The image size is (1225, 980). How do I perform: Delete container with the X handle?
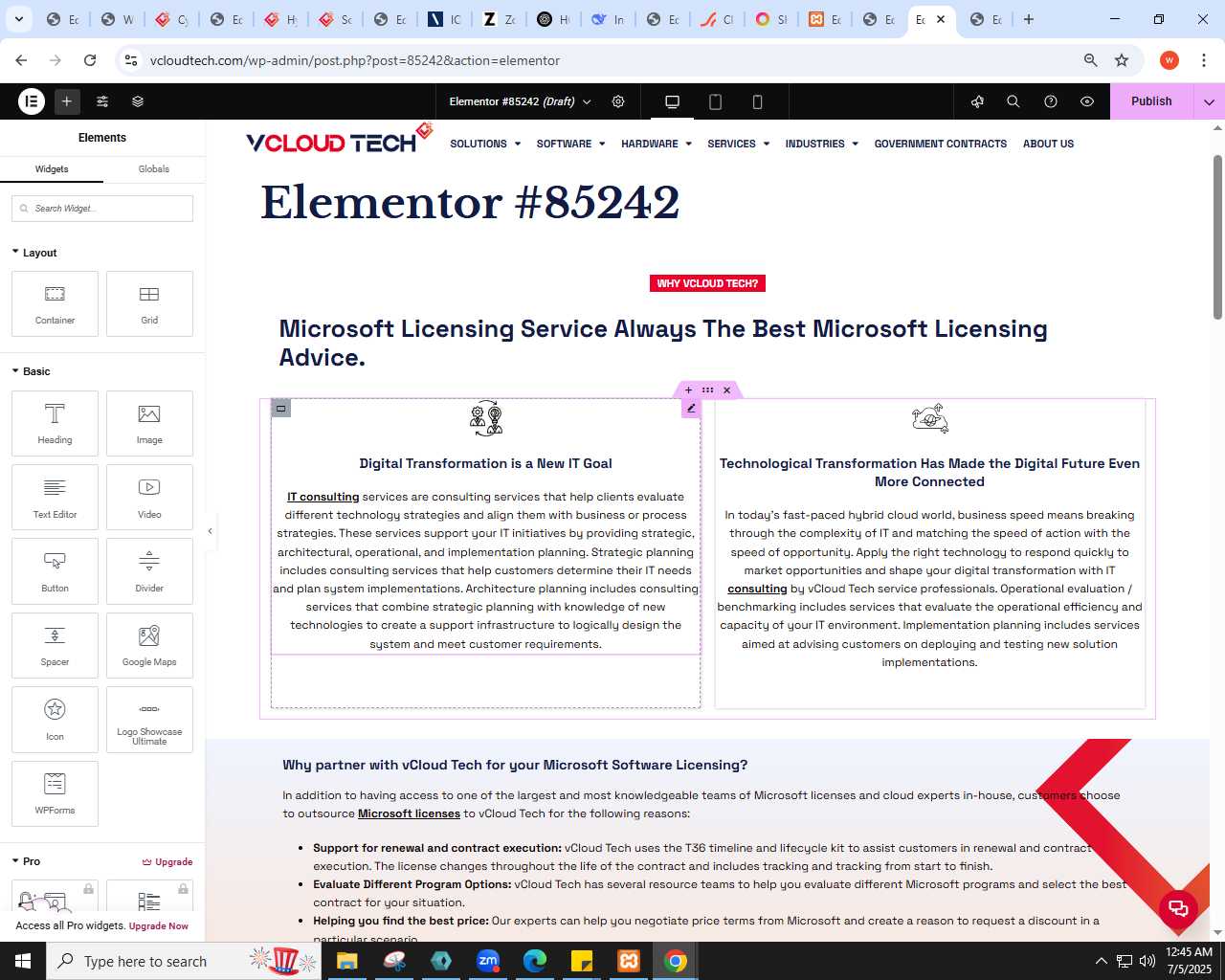[727, 390]
